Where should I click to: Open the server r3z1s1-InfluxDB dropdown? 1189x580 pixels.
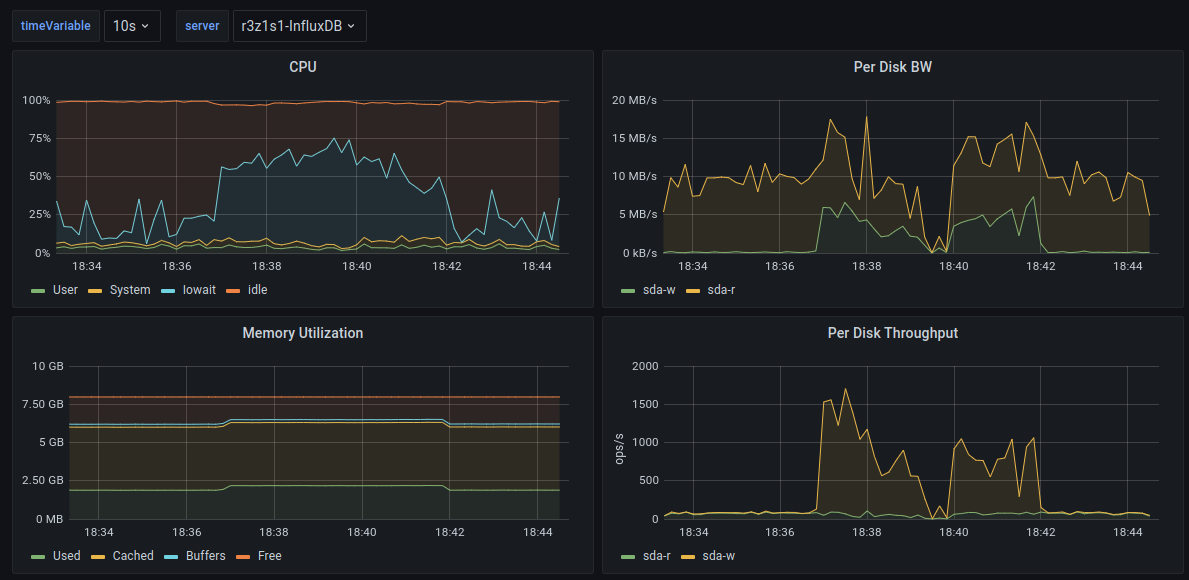pyautogui.click(x=298, y=26)
